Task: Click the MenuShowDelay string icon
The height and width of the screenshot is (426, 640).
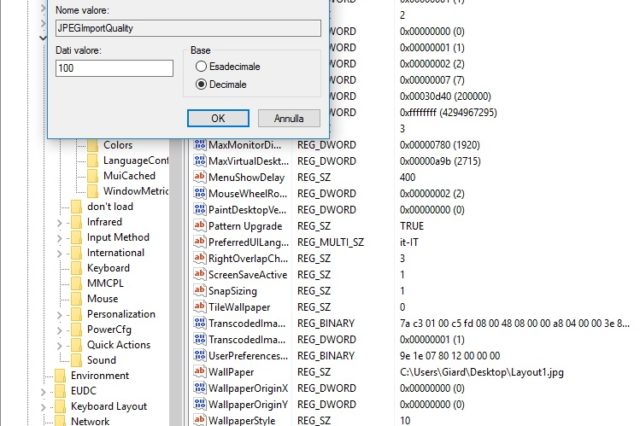Action: (x=200, y=177)
